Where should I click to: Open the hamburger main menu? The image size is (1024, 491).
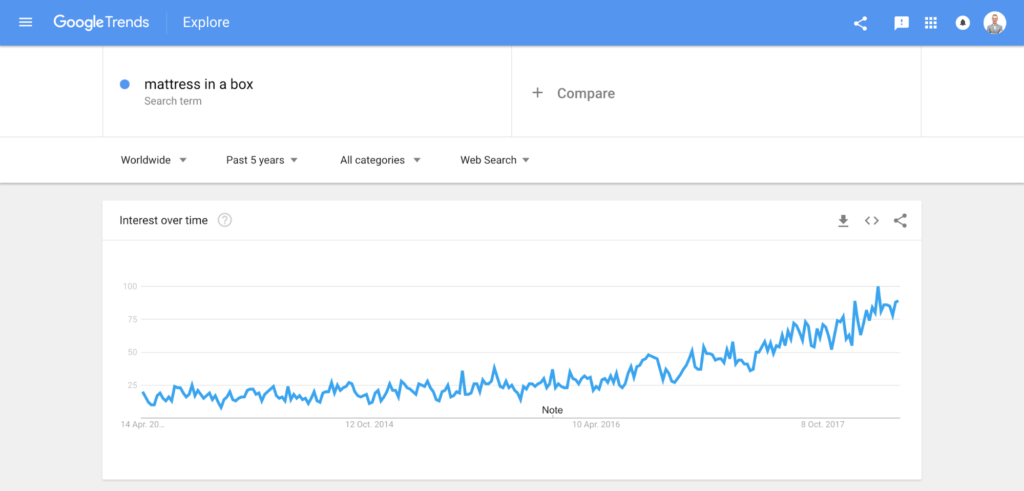(26, 22)
